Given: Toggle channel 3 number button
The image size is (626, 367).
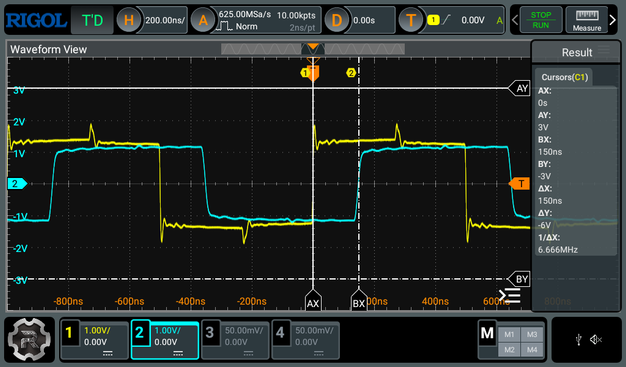Looking at the screenshot, I should (x=210, y=332).
